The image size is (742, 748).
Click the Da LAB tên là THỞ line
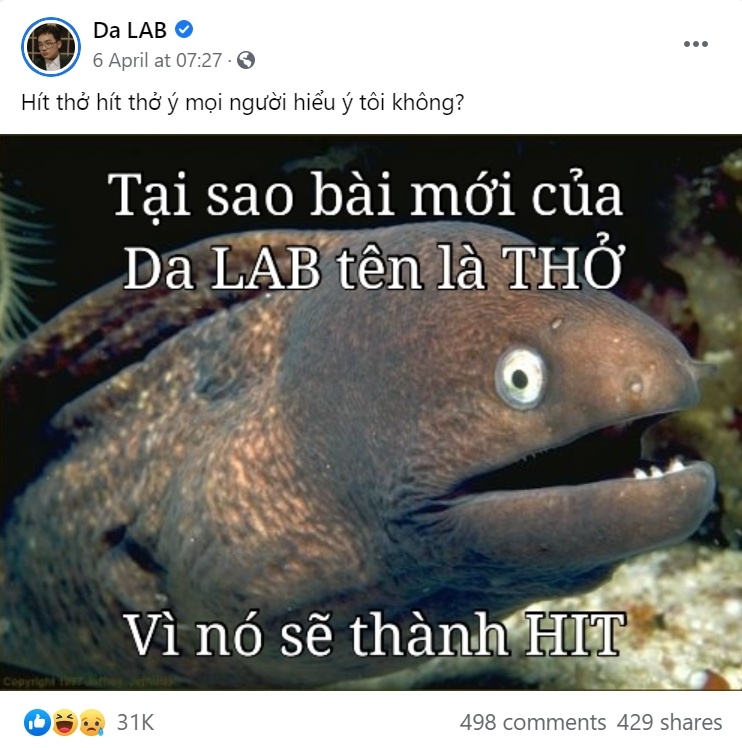click(373, 265)
